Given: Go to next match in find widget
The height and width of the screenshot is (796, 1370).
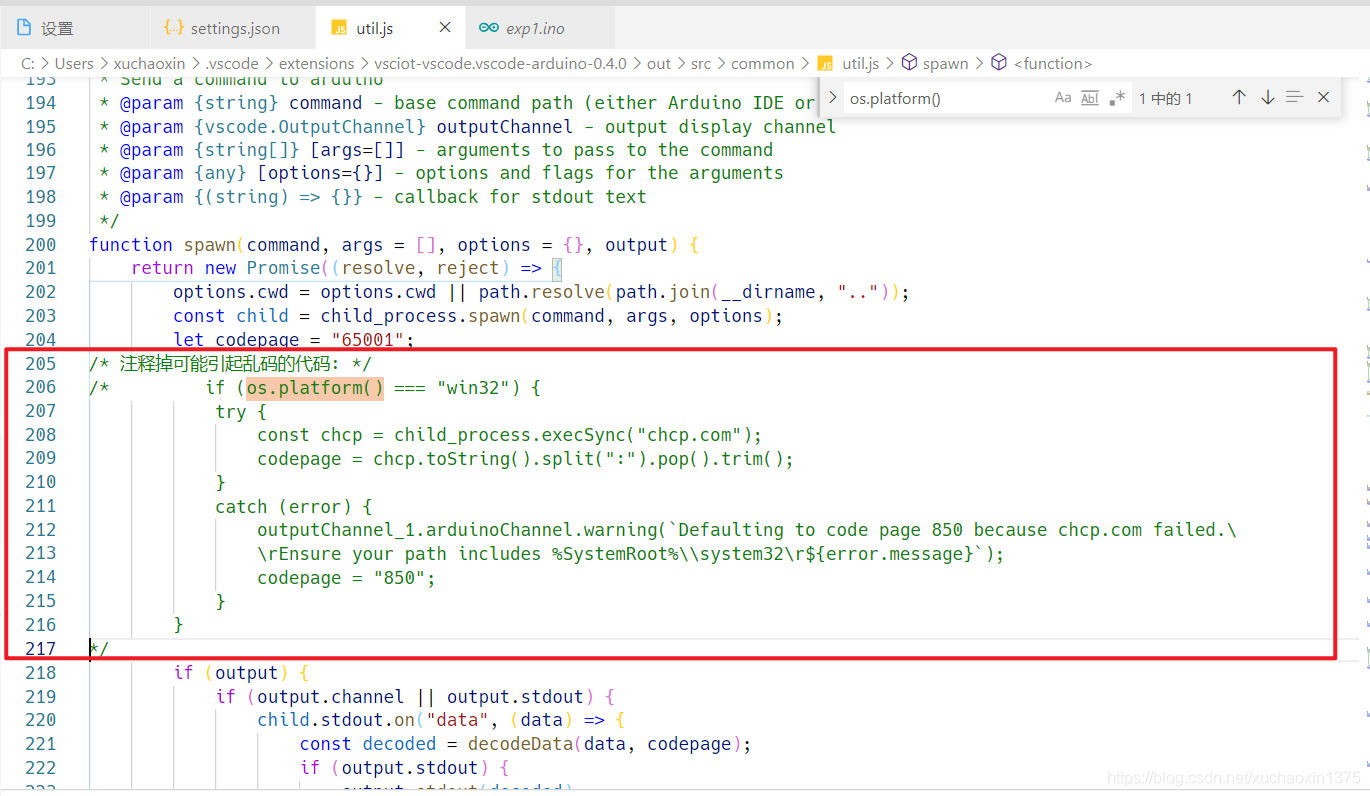Looking at the screenshot, I should pos(1267,98).
